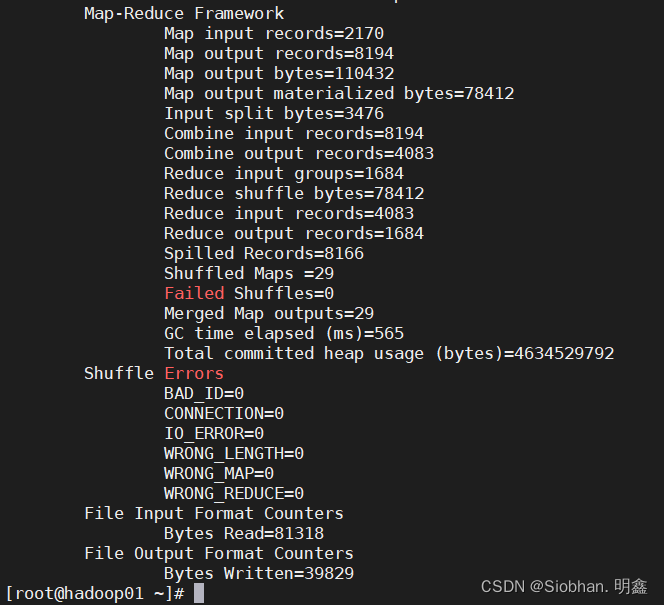The height and width of the screenshot is (605, 664).
Task: Click the "Map input records=2170" line
Action: [273, 34]
